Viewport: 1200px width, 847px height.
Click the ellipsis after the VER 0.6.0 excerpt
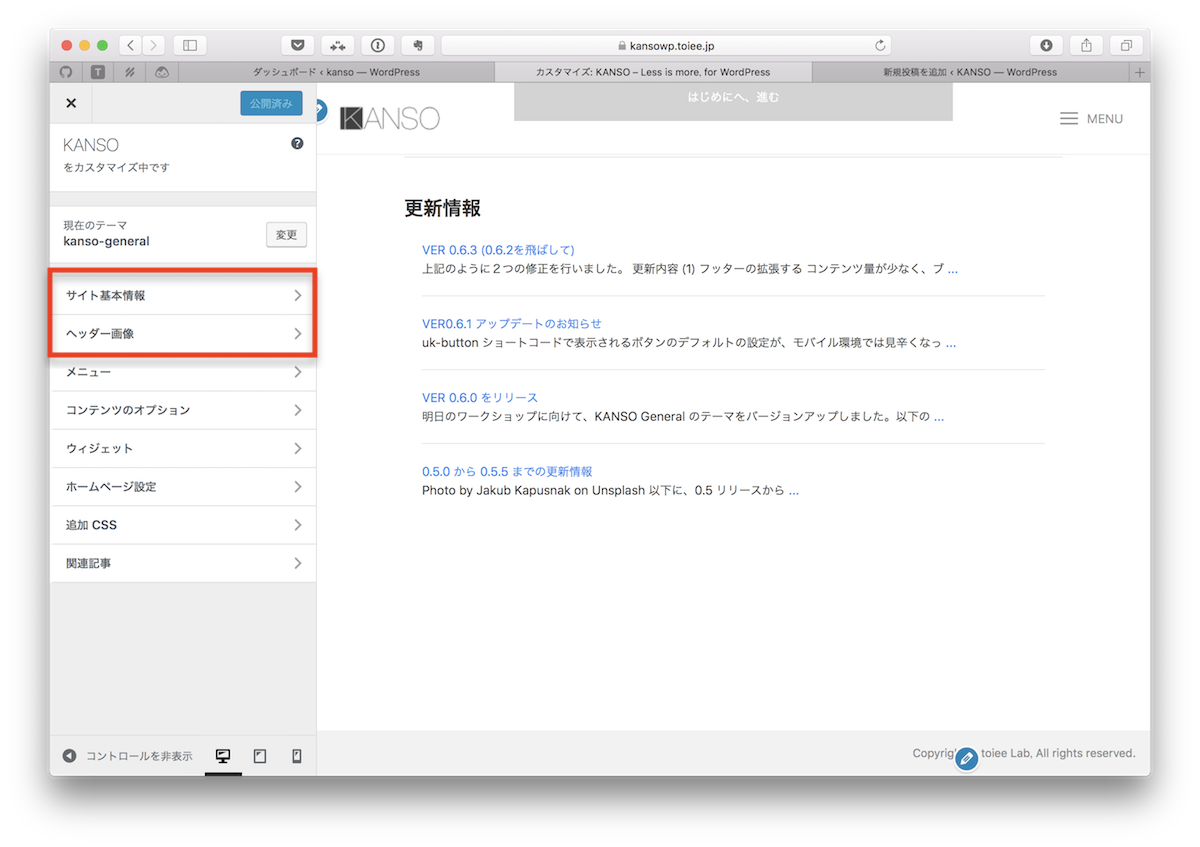(x=939, y=417)
